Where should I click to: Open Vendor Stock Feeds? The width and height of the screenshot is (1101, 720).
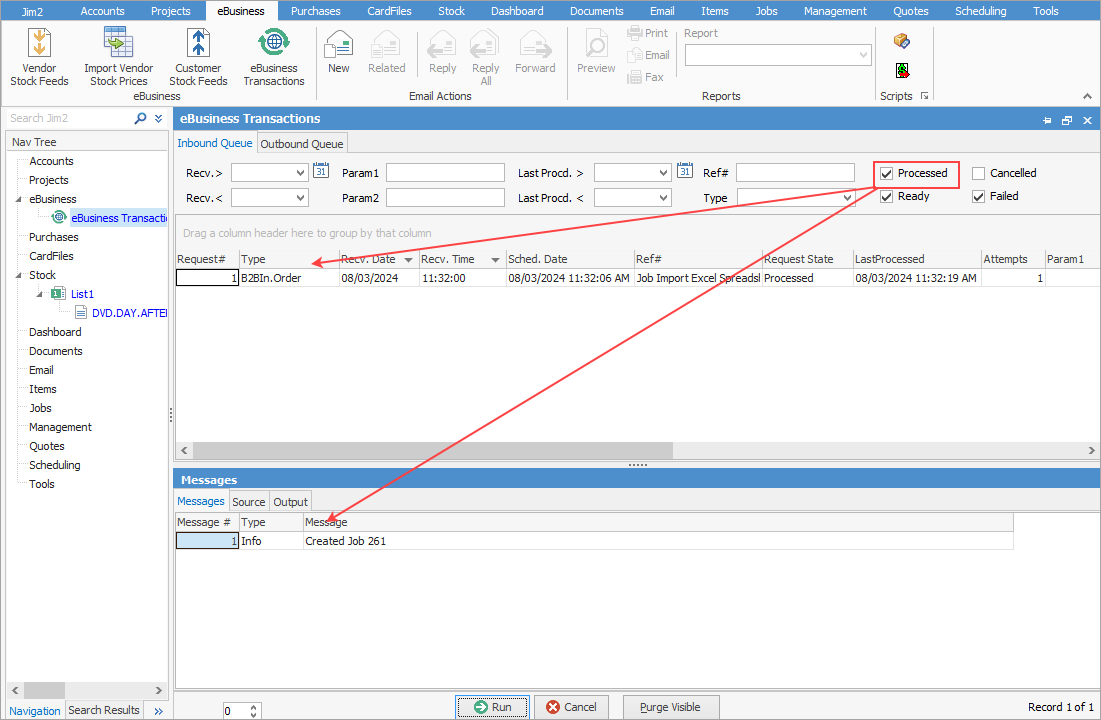tap(40, 57)
